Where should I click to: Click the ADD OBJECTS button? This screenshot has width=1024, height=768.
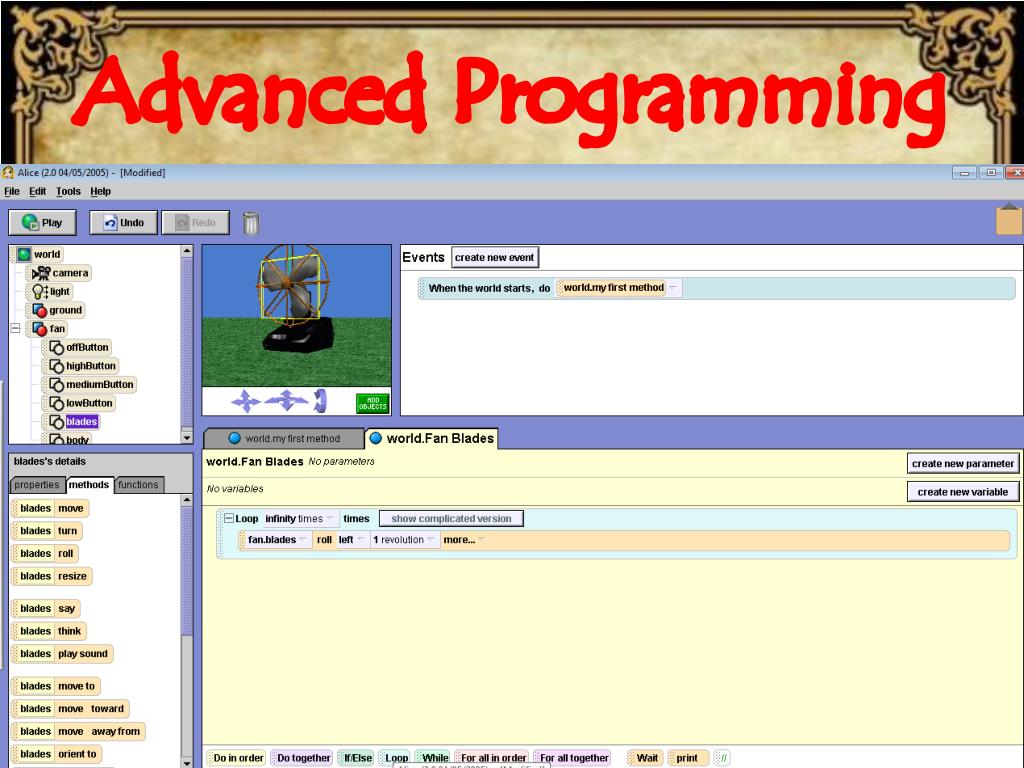(372, 403)
